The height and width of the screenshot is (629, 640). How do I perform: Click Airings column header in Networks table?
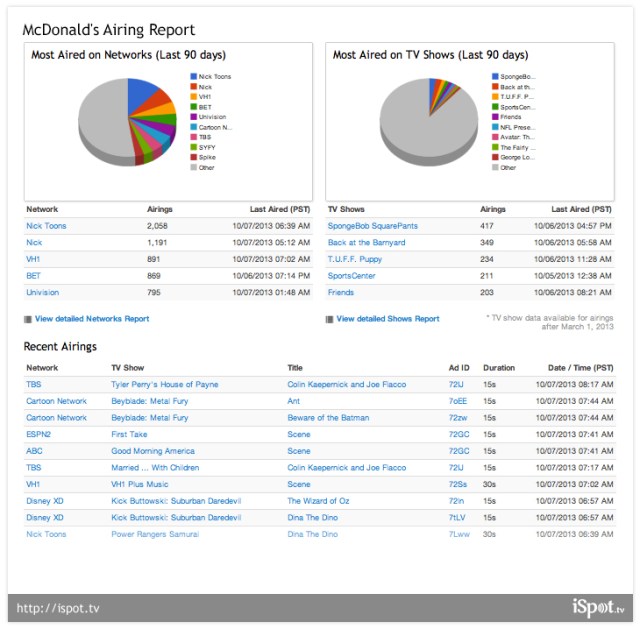[x=160, y=209]
